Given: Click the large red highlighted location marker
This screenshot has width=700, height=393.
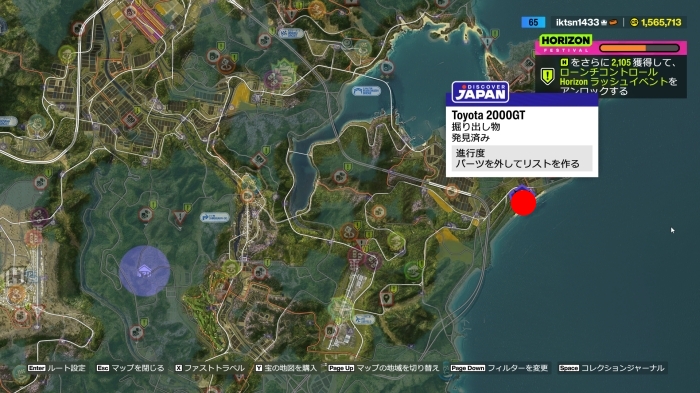Looking at the screenshot, I should click(523, 203).
